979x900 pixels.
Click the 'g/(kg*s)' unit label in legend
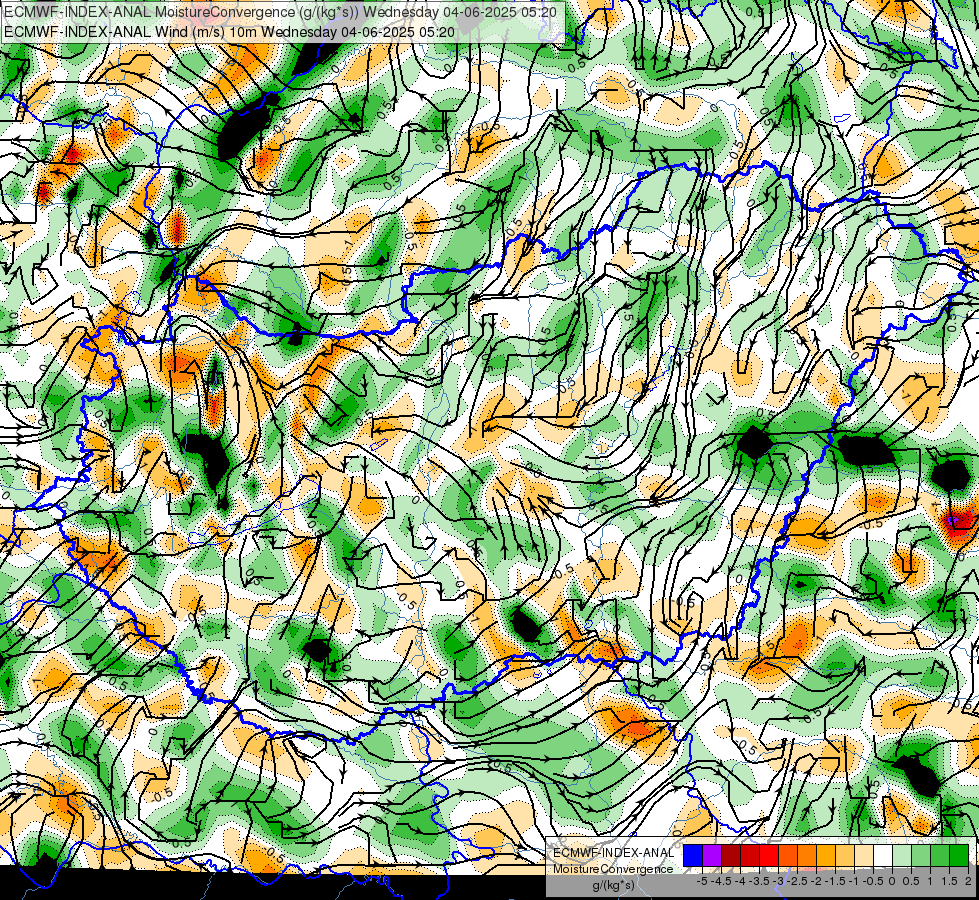click(x=613, y=886)
